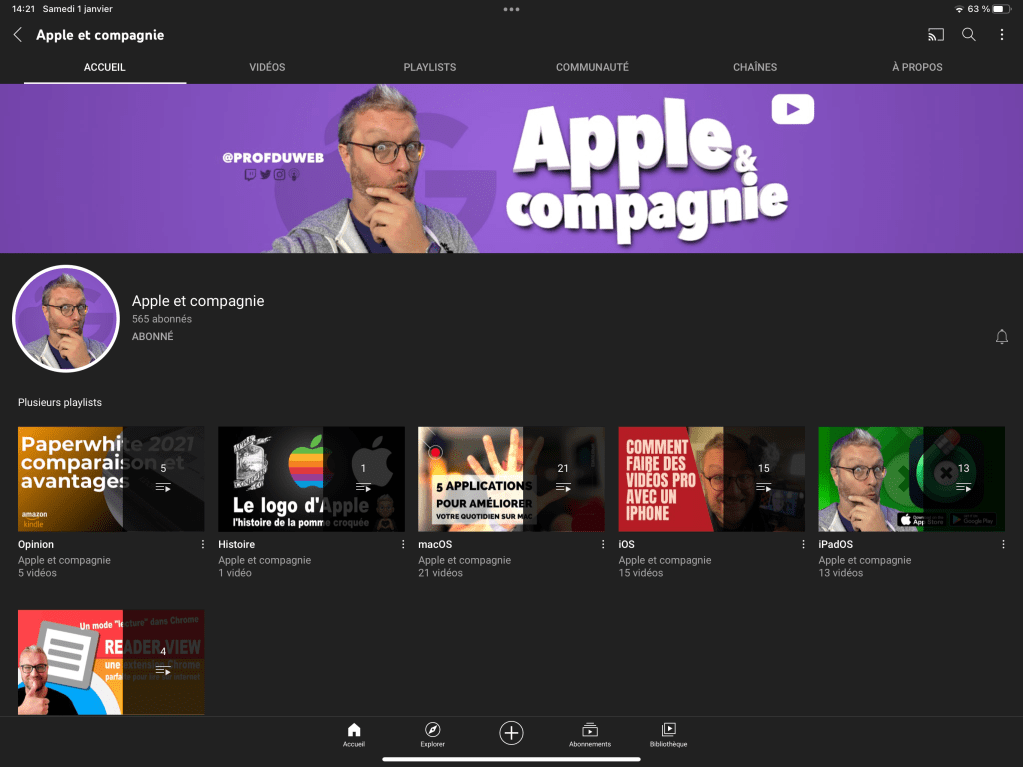Switch to the PLAYLISTS tab

[429, 67]
